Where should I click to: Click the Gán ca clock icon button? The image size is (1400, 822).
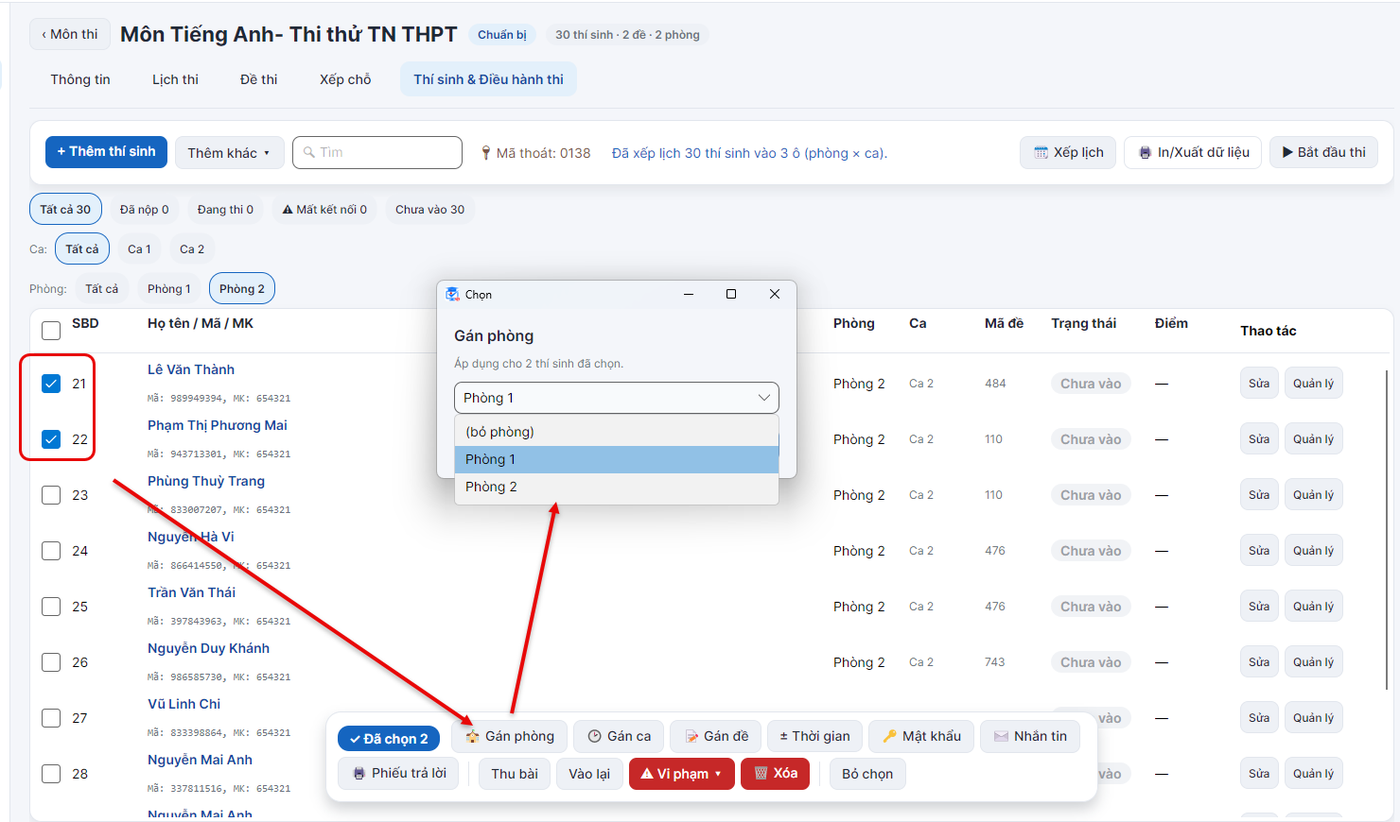tap(618, 736)
